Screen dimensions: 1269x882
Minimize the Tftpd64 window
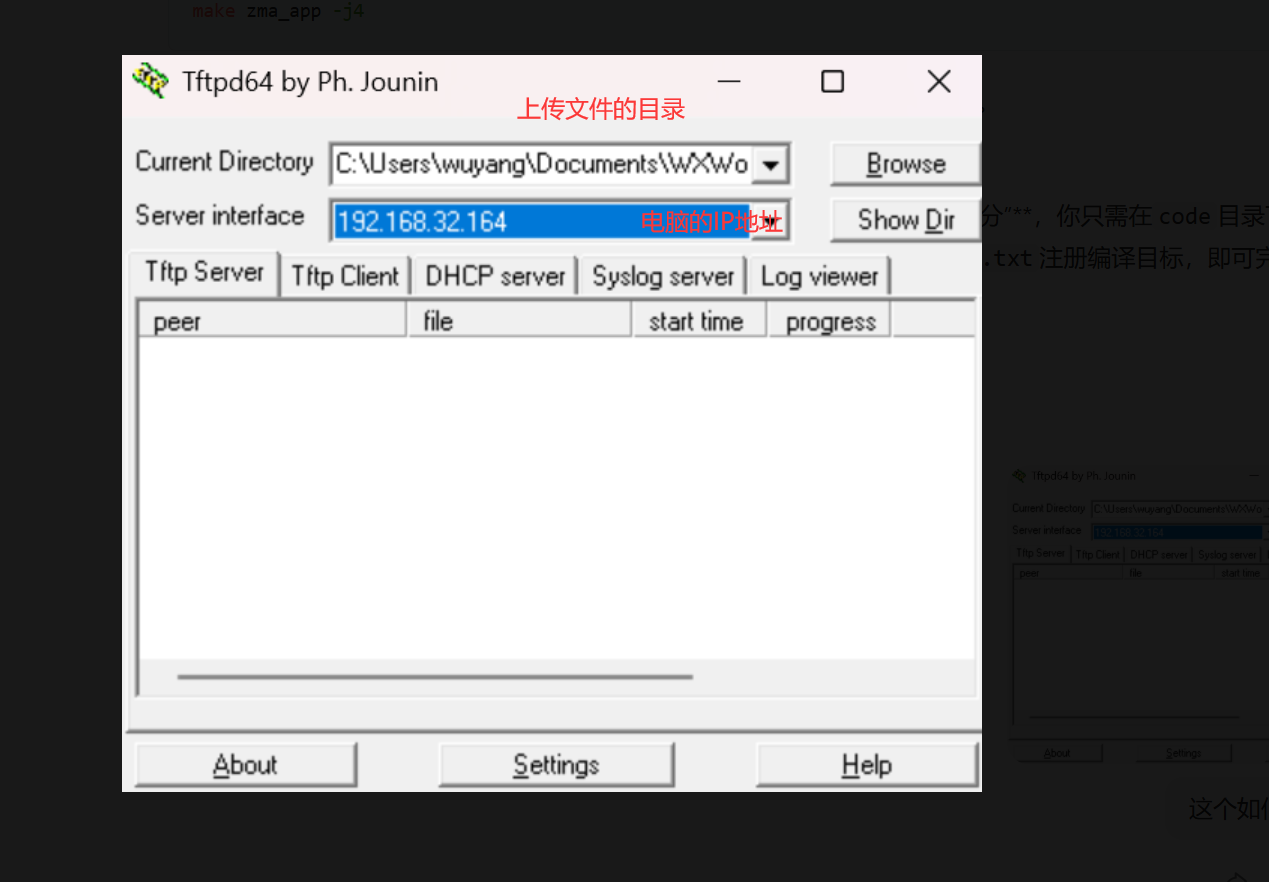coord(728,82)
